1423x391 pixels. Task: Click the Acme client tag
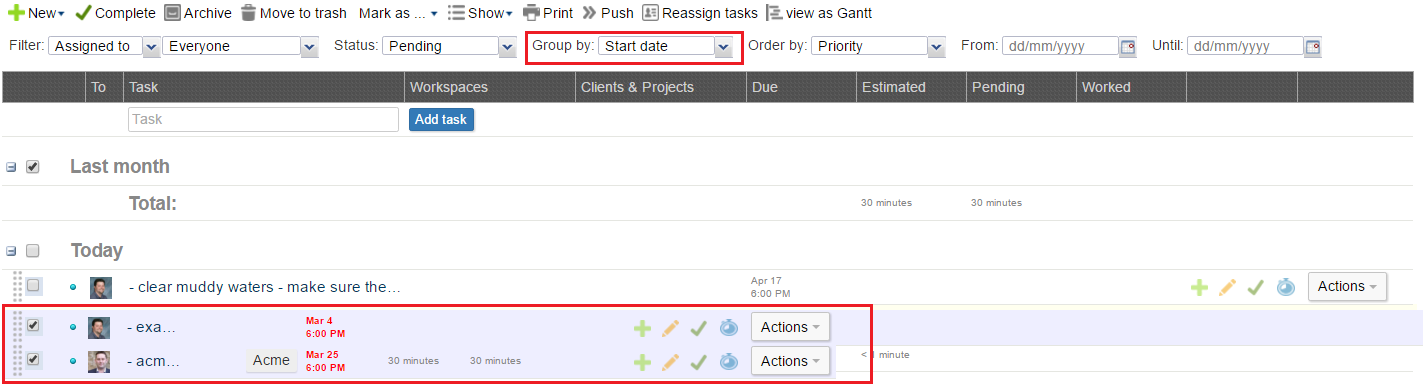271,361
